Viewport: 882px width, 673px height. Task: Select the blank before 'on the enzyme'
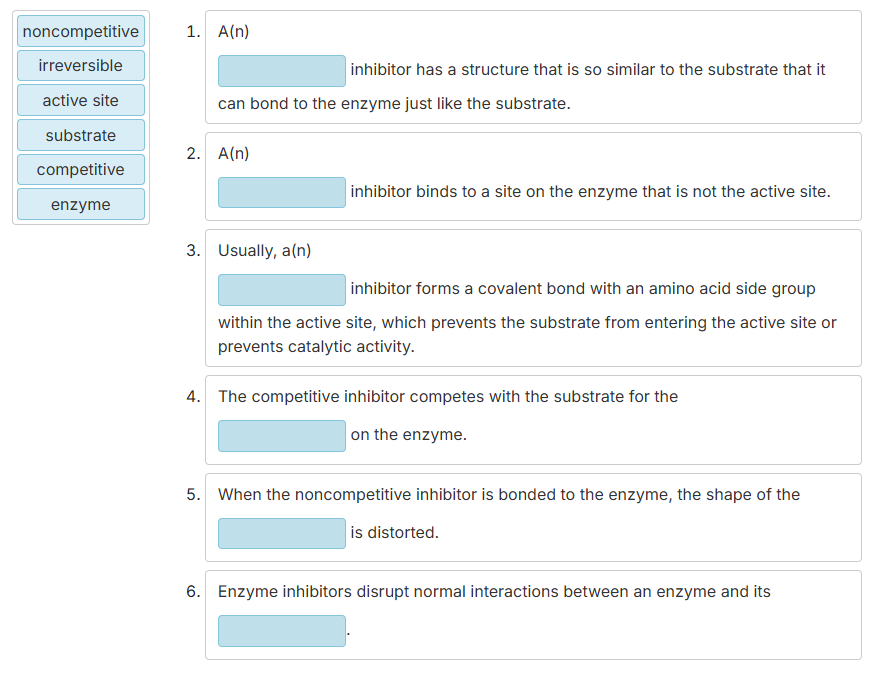point(282,436)
